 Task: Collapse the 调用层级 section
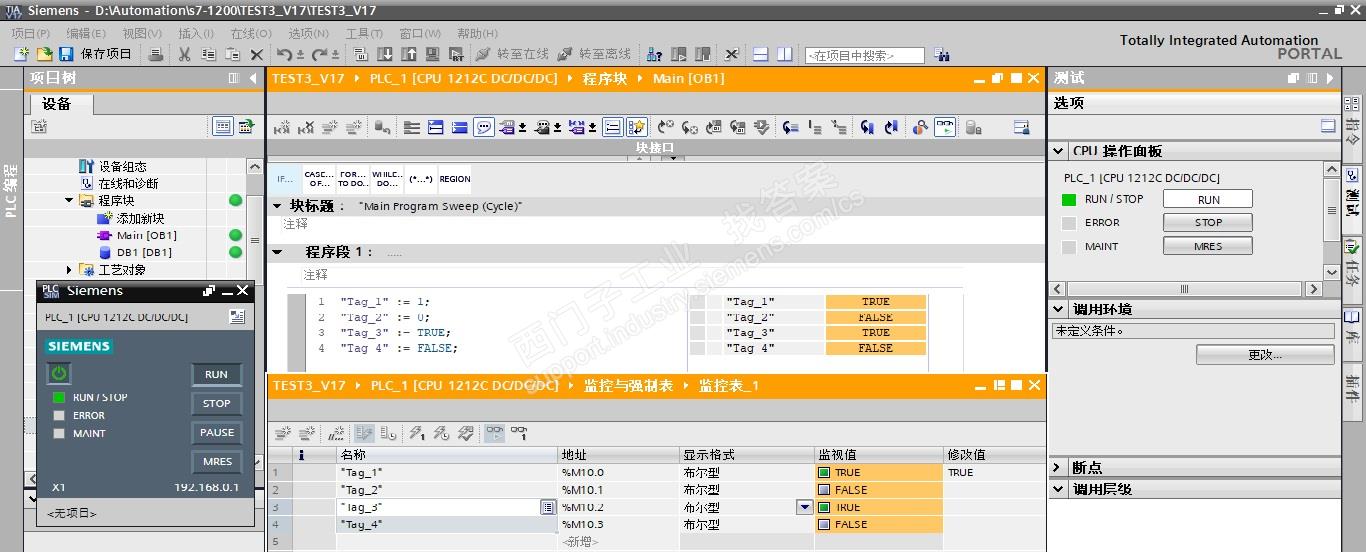(x=1060, y=489)
